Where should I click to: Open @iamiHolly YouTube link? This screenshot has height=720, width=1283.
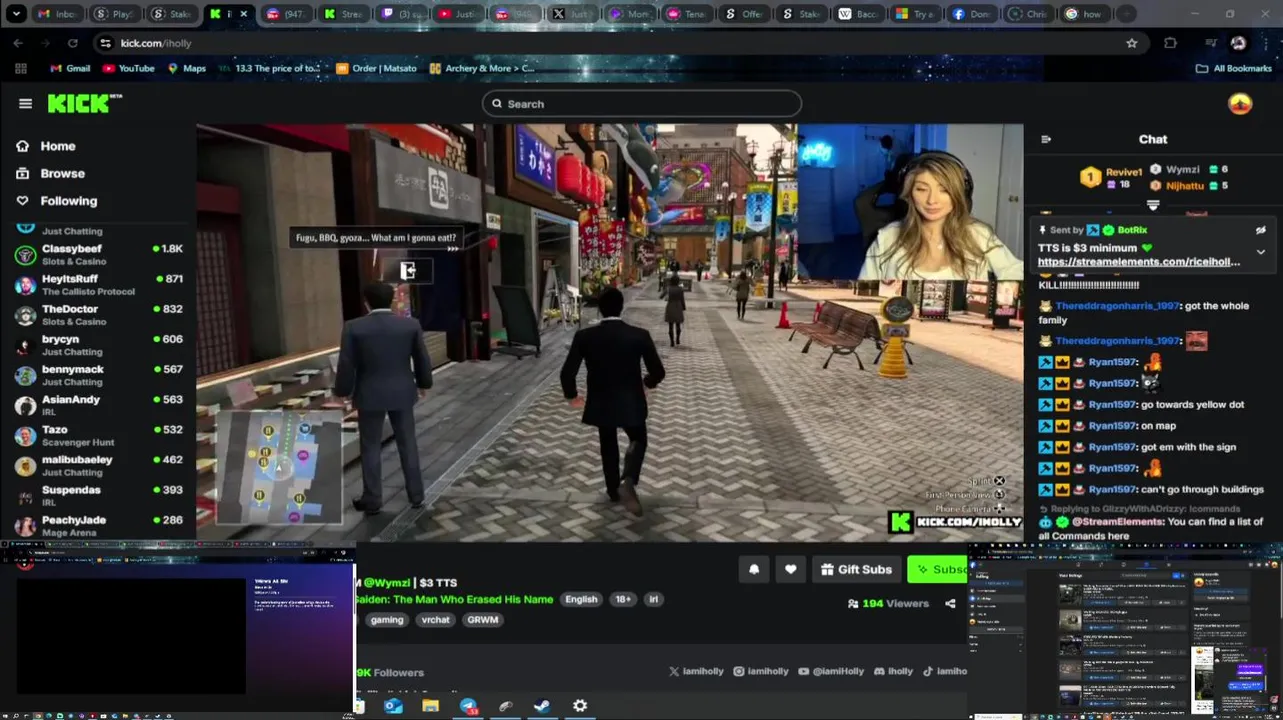(833, 671)
